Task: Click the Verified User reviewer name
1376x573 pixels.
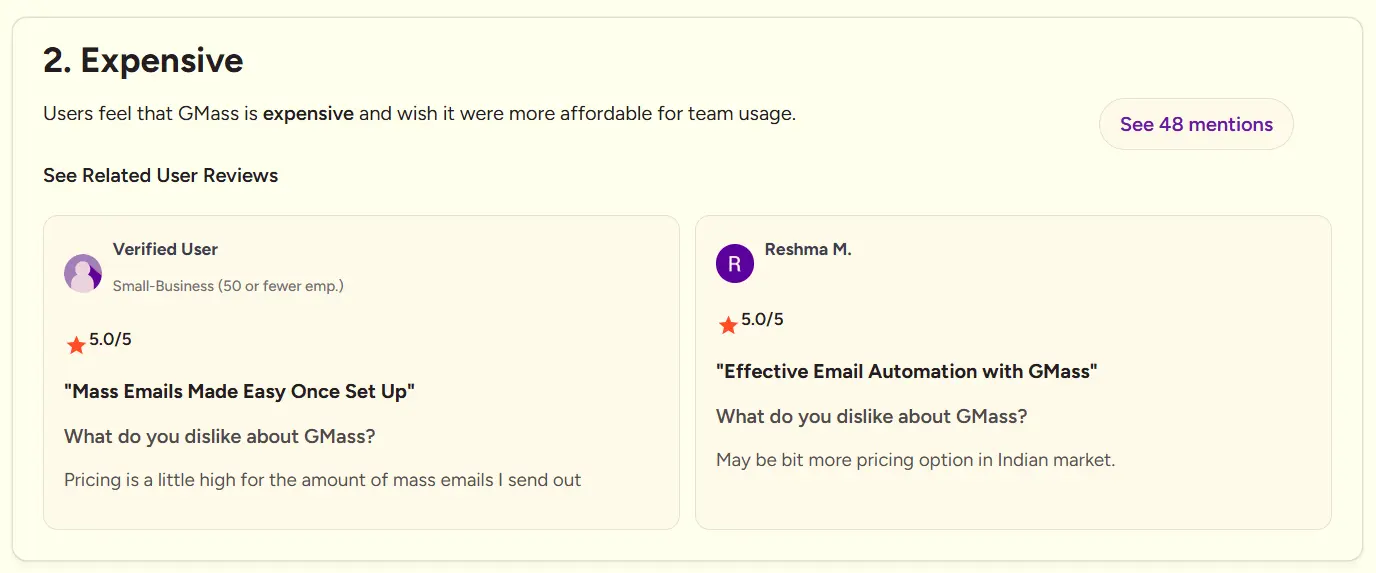Action: click(165, 249)
